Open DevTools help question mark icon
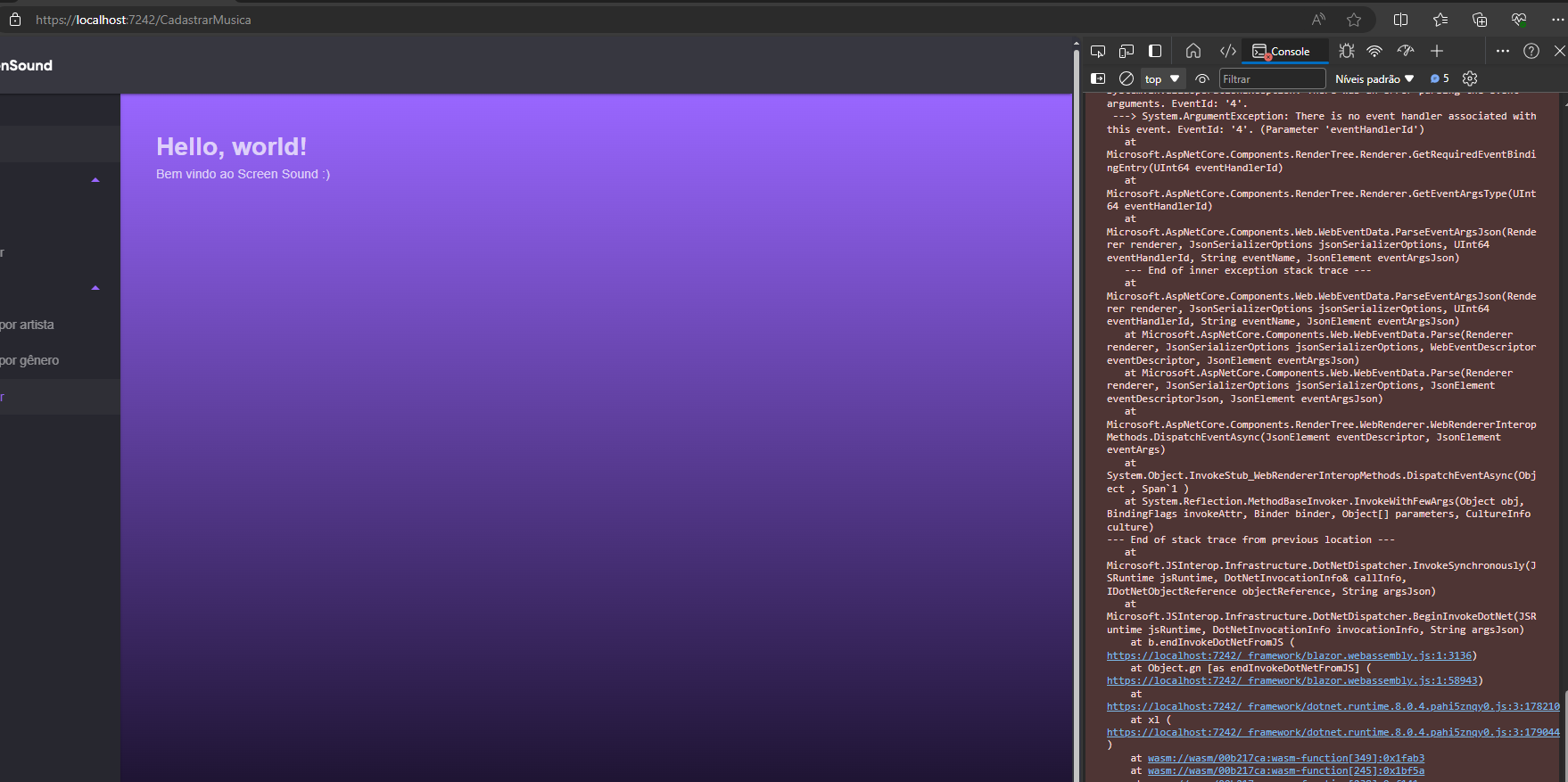Image resolution: width=1568 pixels, height=782 pixels. pyautogui.click(x=1531, y=52)
